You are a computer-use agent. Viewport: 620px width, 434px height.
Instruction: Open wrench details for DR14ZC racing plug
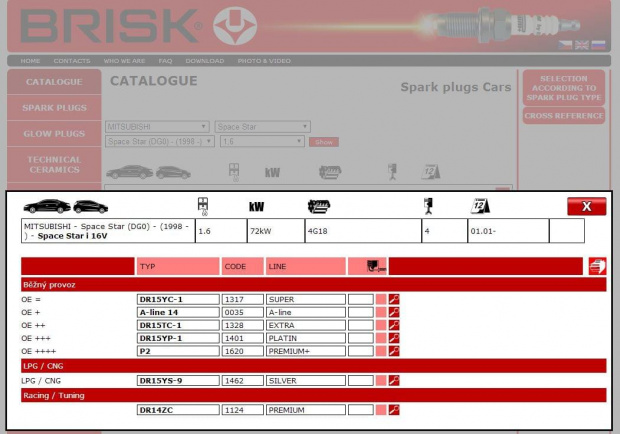[394, 409]
